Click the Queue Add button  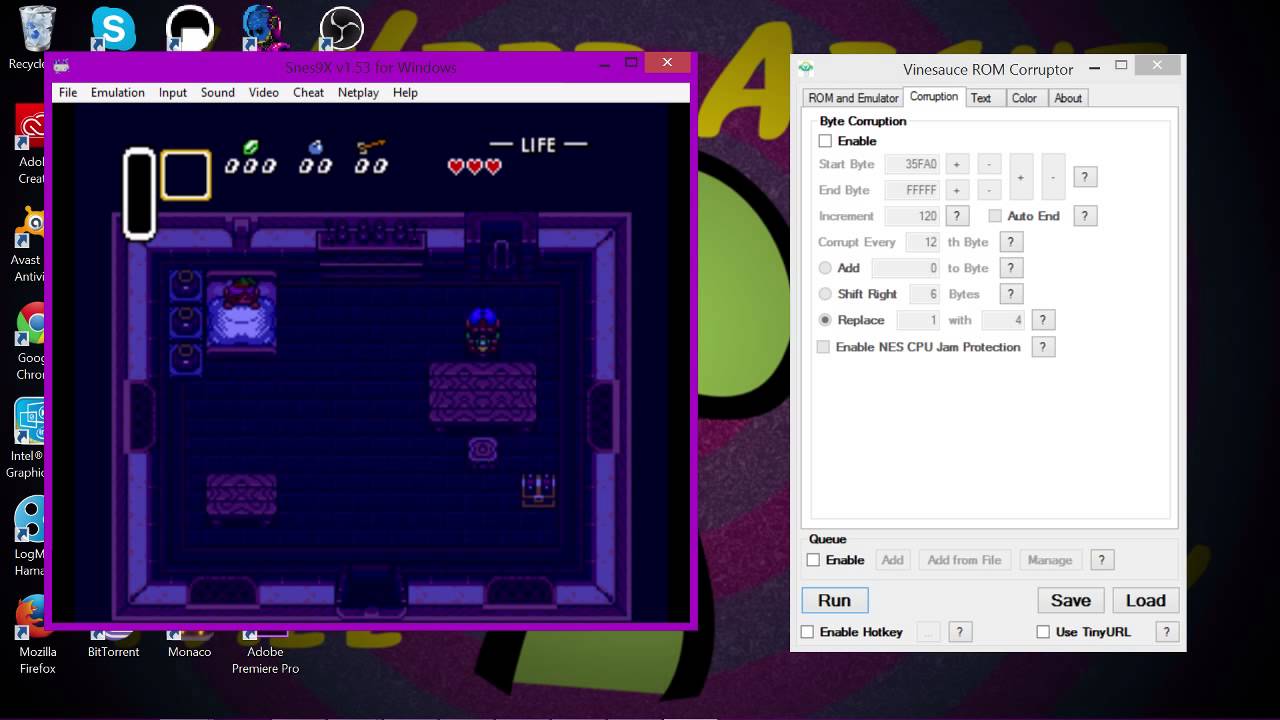tap(892, 560)
